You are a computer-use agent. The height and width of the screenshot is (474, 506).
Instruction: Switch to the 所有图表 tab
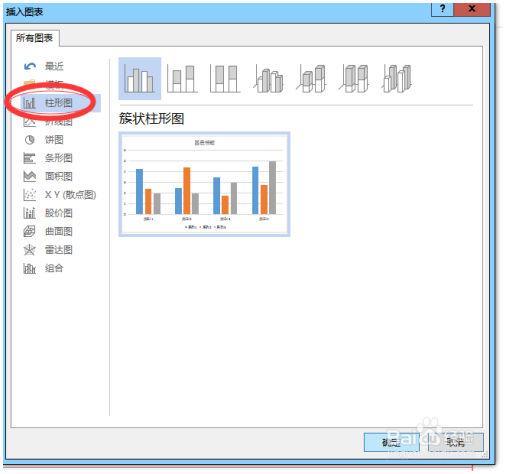point(35,38)
